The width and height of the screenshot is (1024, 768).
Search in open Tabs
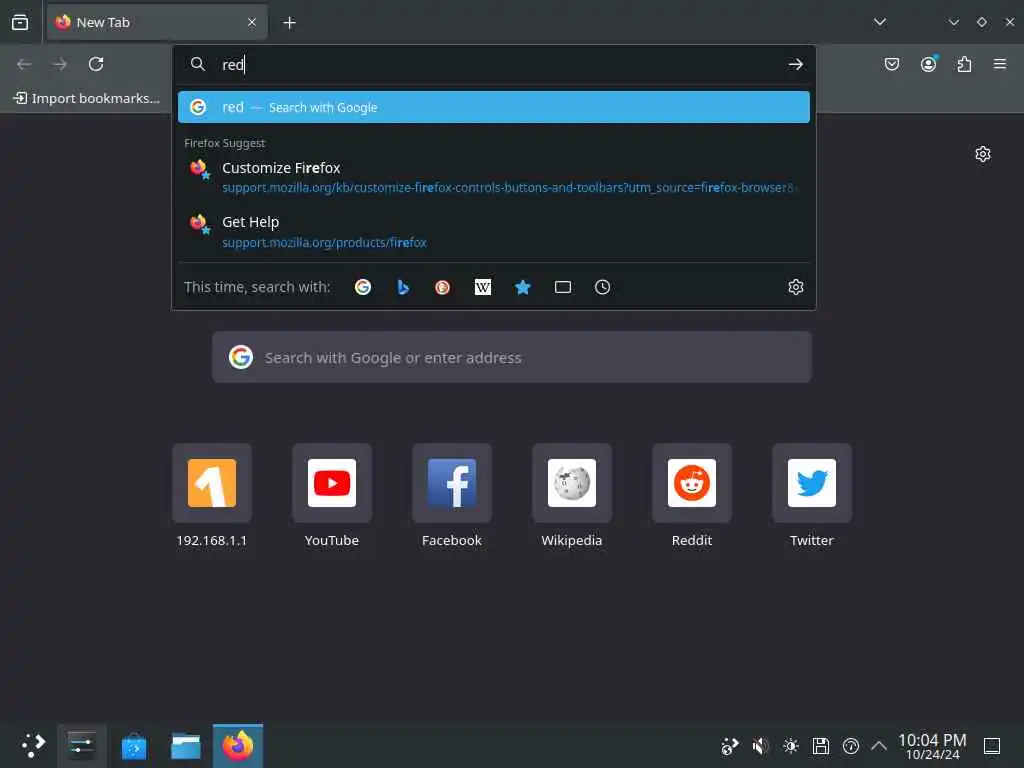pyautogui.click(x=563, y=287)
